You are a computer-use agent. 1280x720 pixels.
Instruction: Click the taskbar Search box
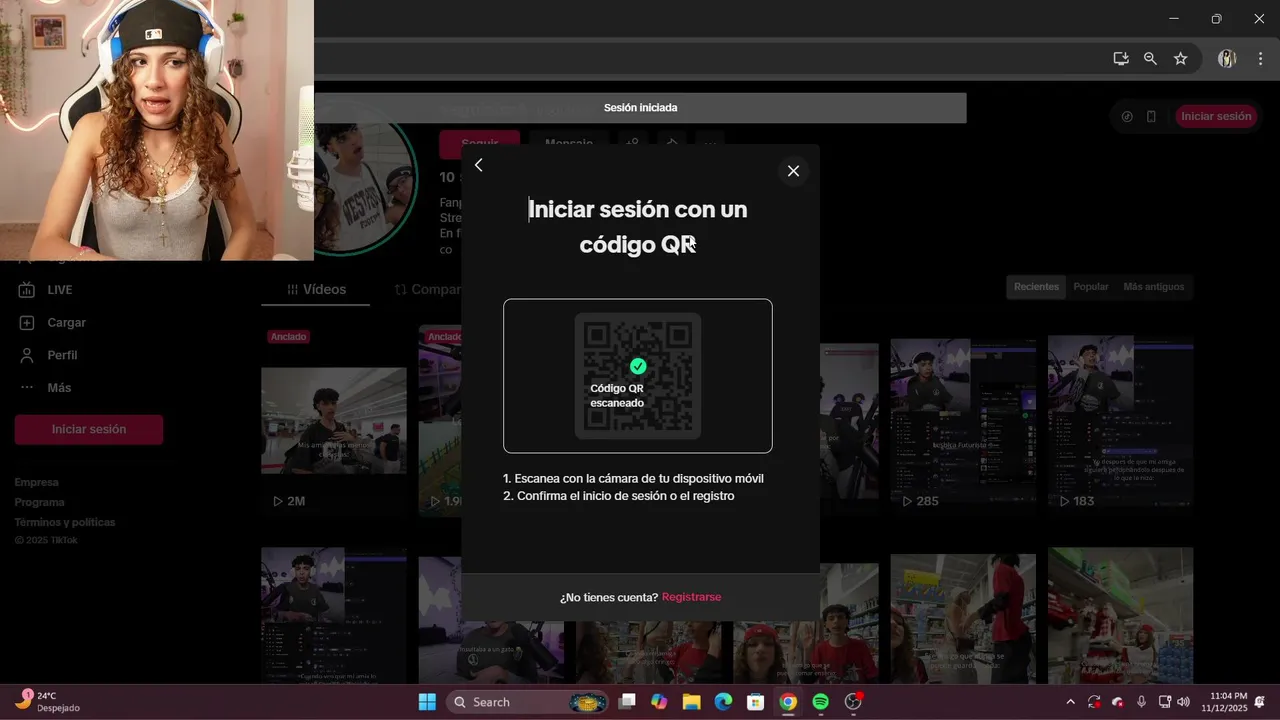tap(527, 702)
